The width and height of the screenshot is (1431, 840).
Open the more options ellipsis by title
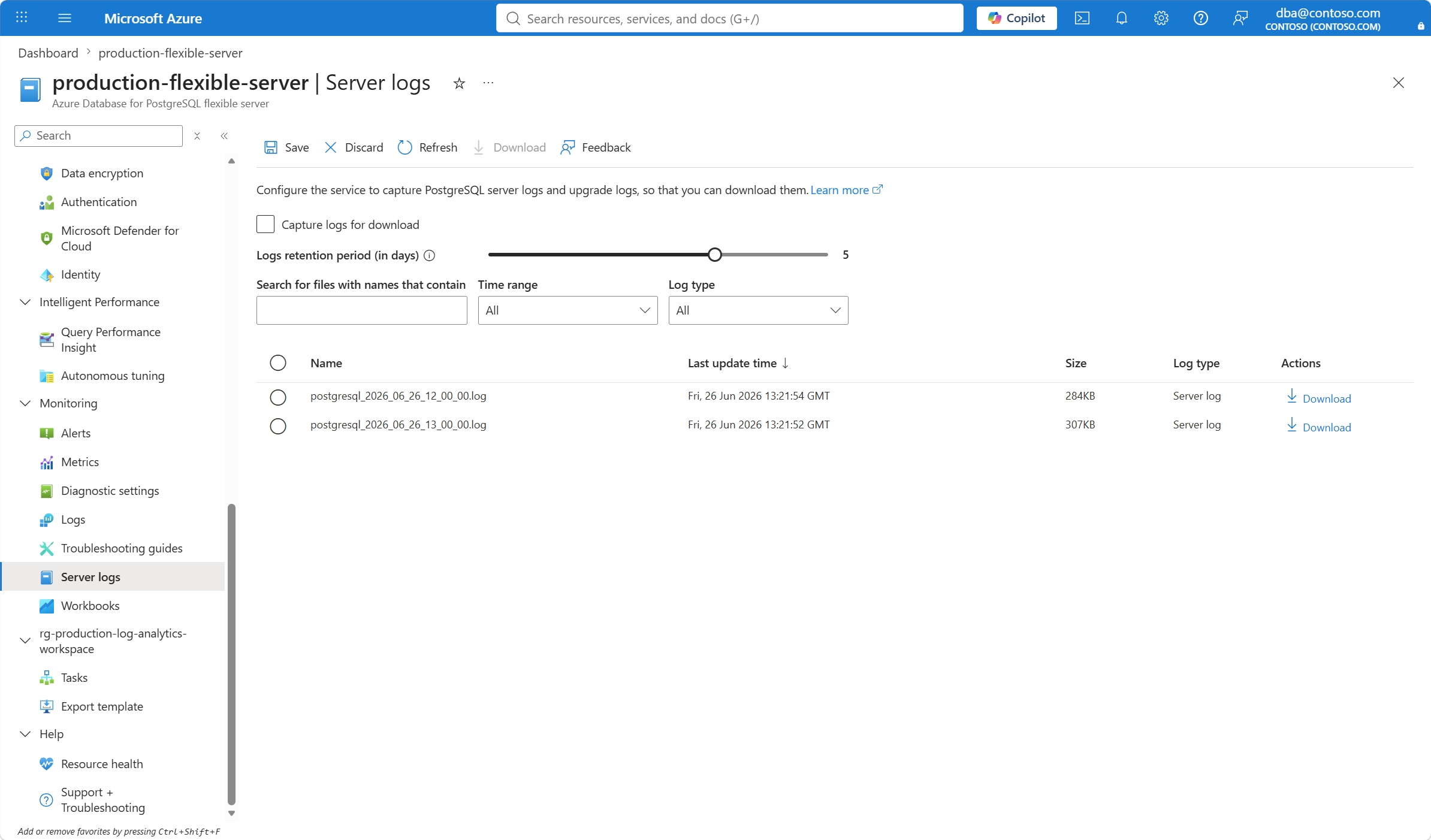click(x=488, y=83)
